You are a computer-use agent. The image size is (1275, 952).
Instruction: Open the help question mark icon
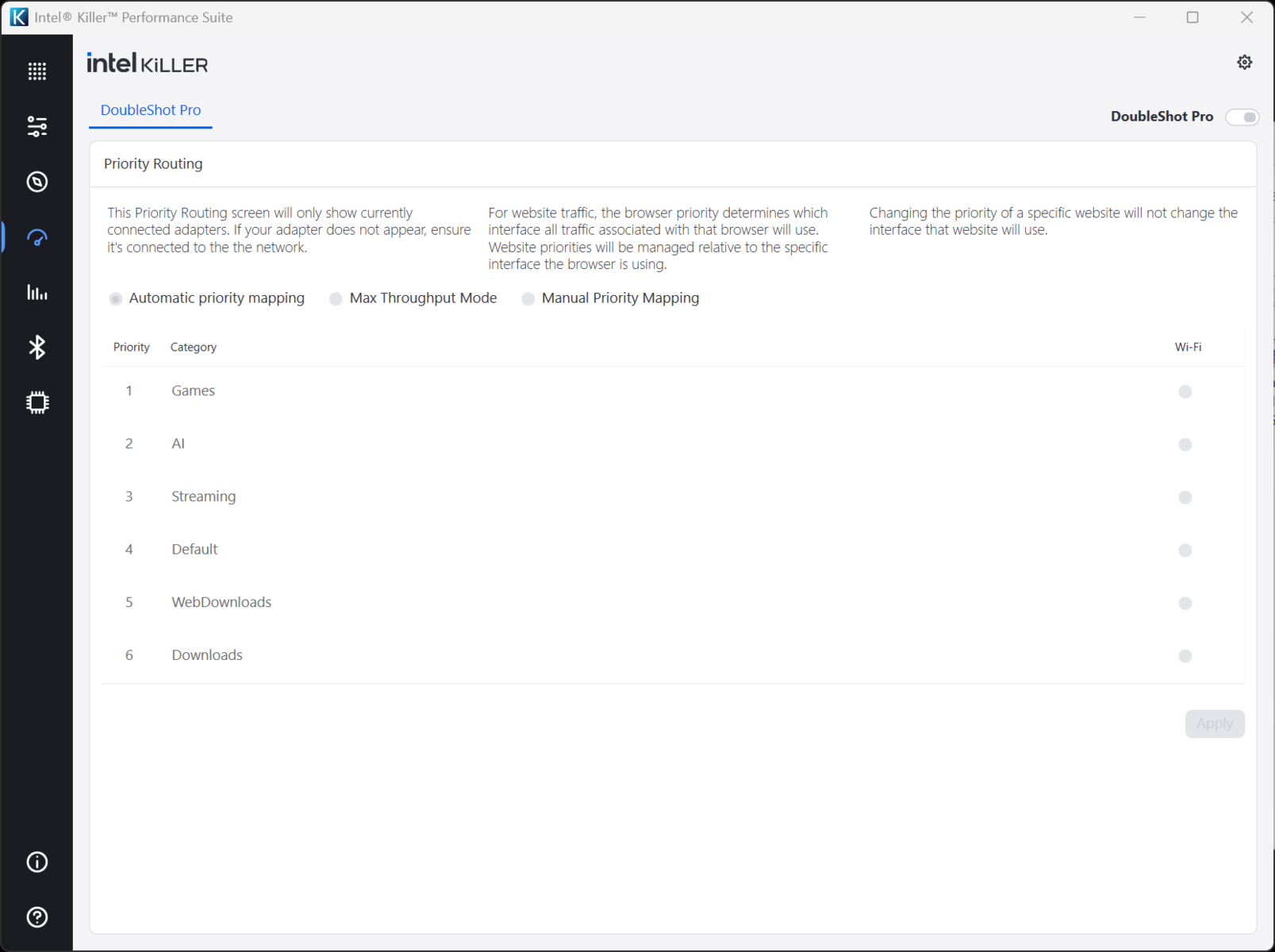pos(37,917)
